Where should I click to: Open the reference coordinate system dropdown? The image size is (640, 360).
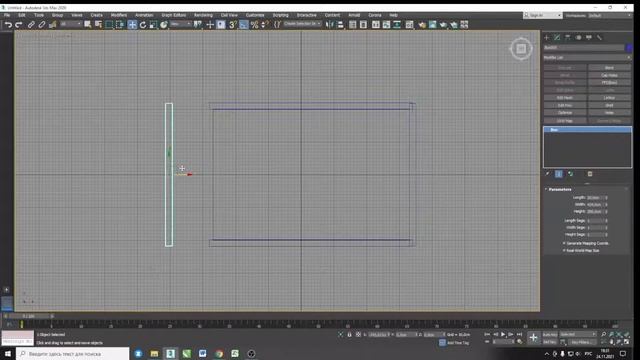tap(181, 24)
